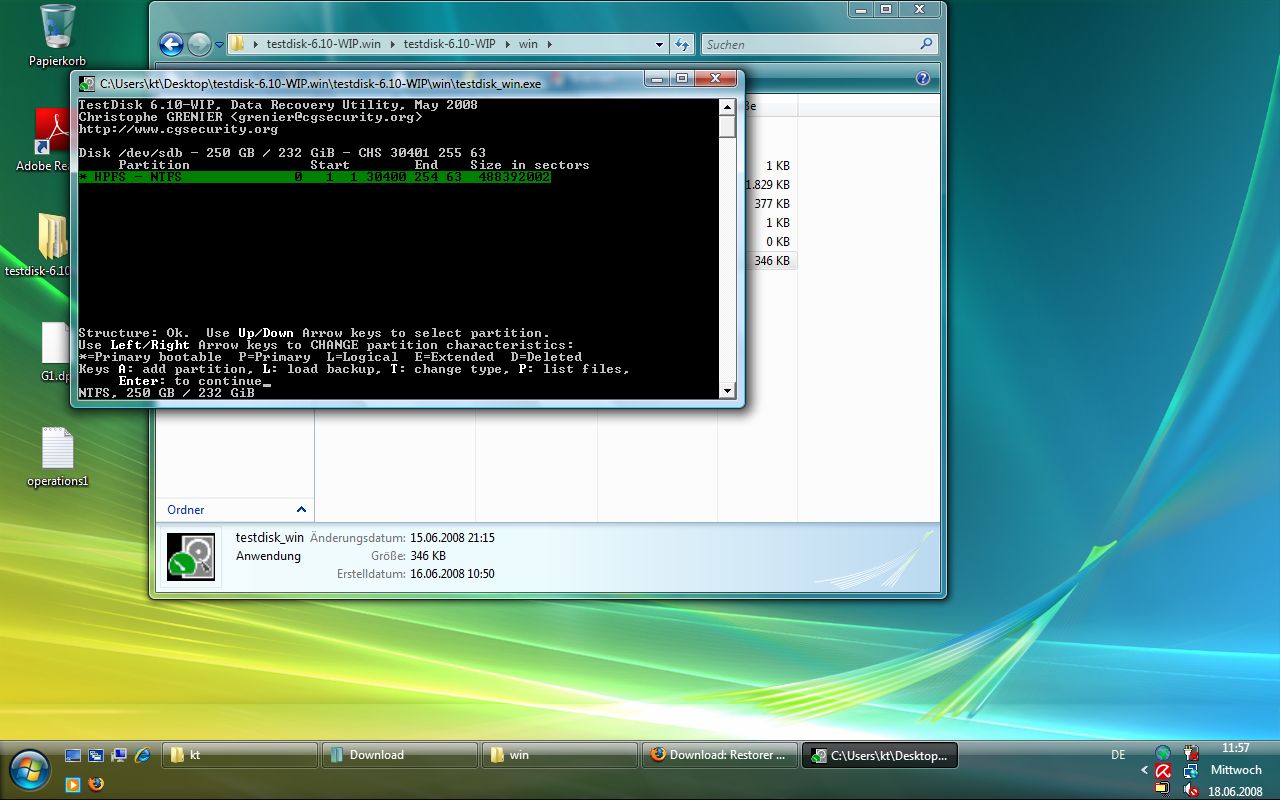The width and height of the screenshot is (1280, 800).
Task: Click the Explorer back arrow button
Action: 171,44
